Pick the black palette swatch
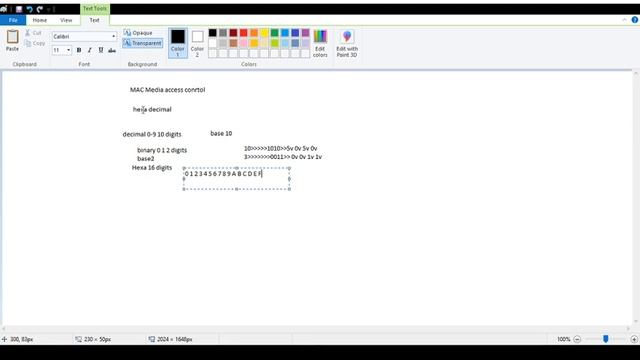The image size is (640, 360). (213, 33)
